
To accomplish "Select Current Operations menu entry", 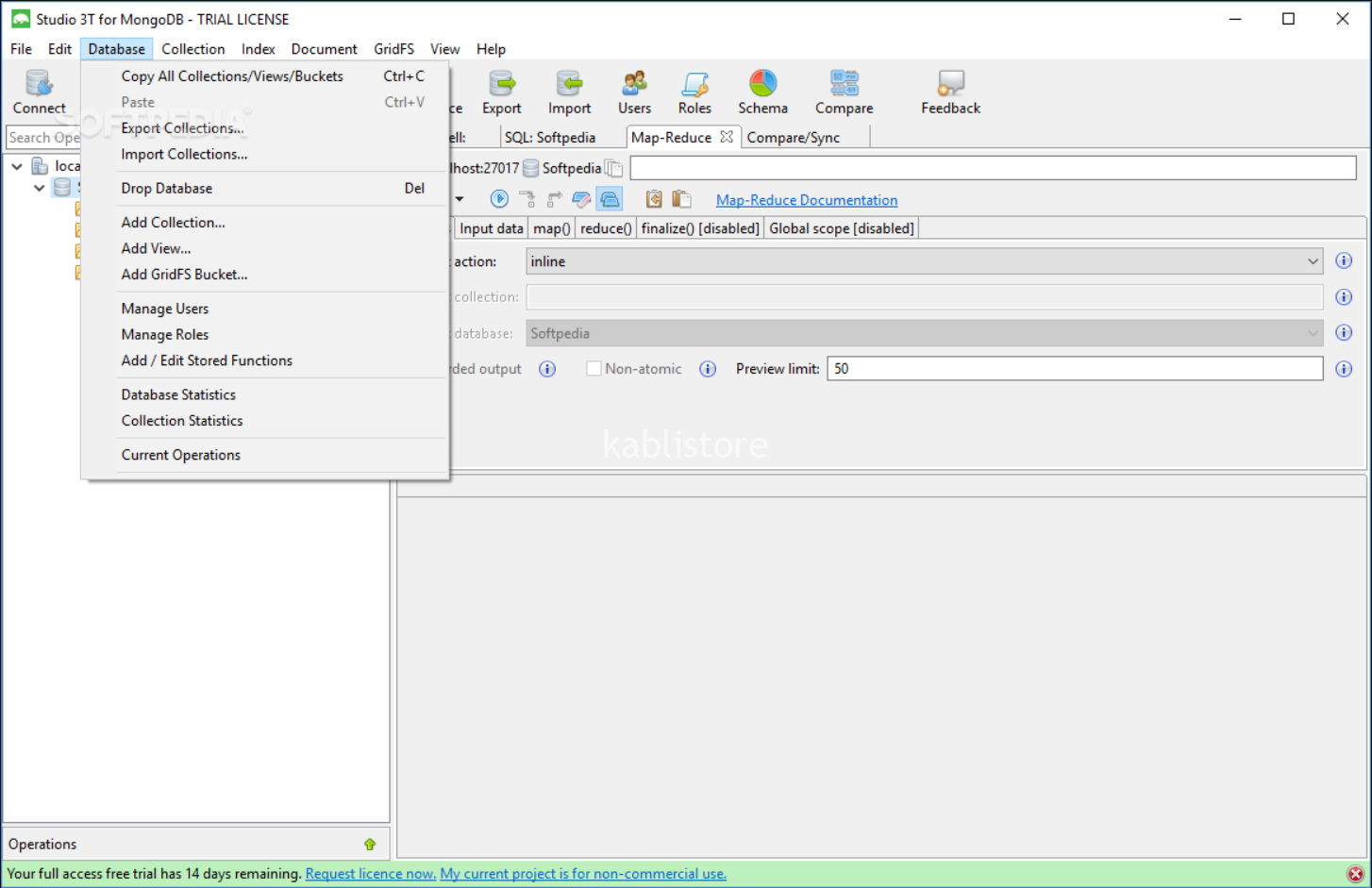I will click(x=265, y=455).
